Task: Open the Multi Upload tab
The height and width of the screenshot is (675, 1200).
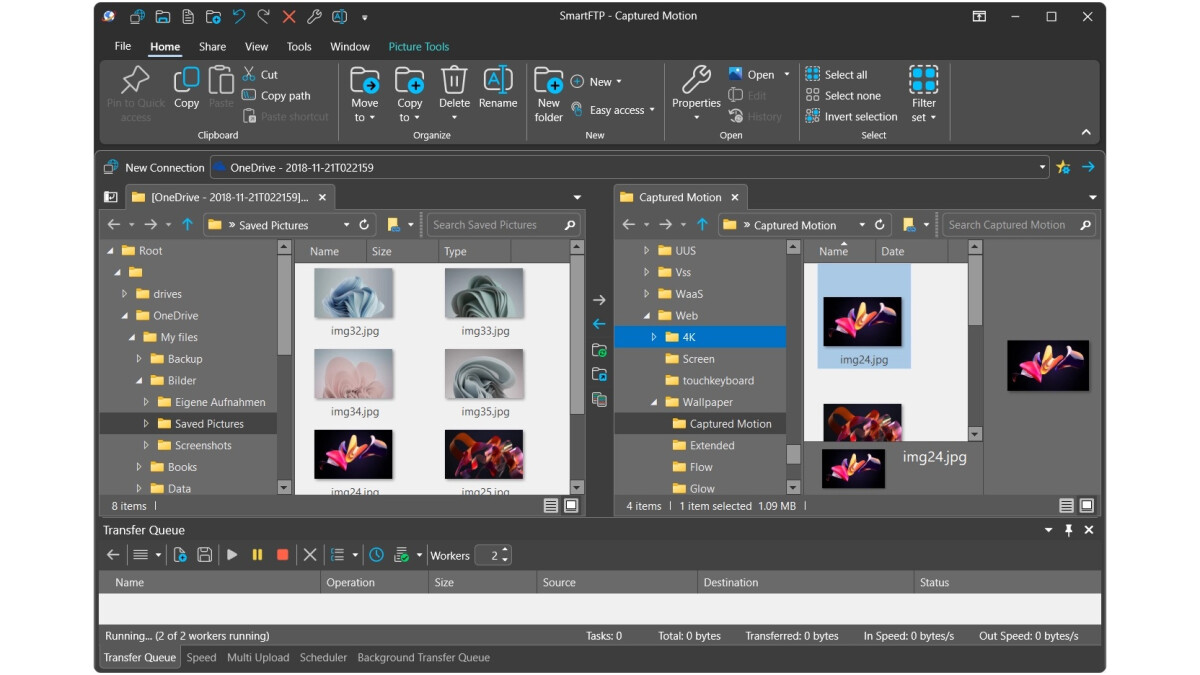Action: pos(258,657)
